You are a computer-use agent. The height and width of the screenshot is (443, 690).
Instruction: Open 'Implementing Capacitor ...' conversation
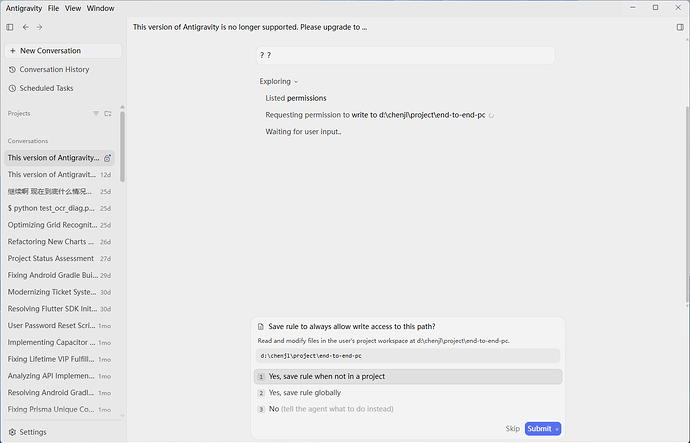pos(59,342)
